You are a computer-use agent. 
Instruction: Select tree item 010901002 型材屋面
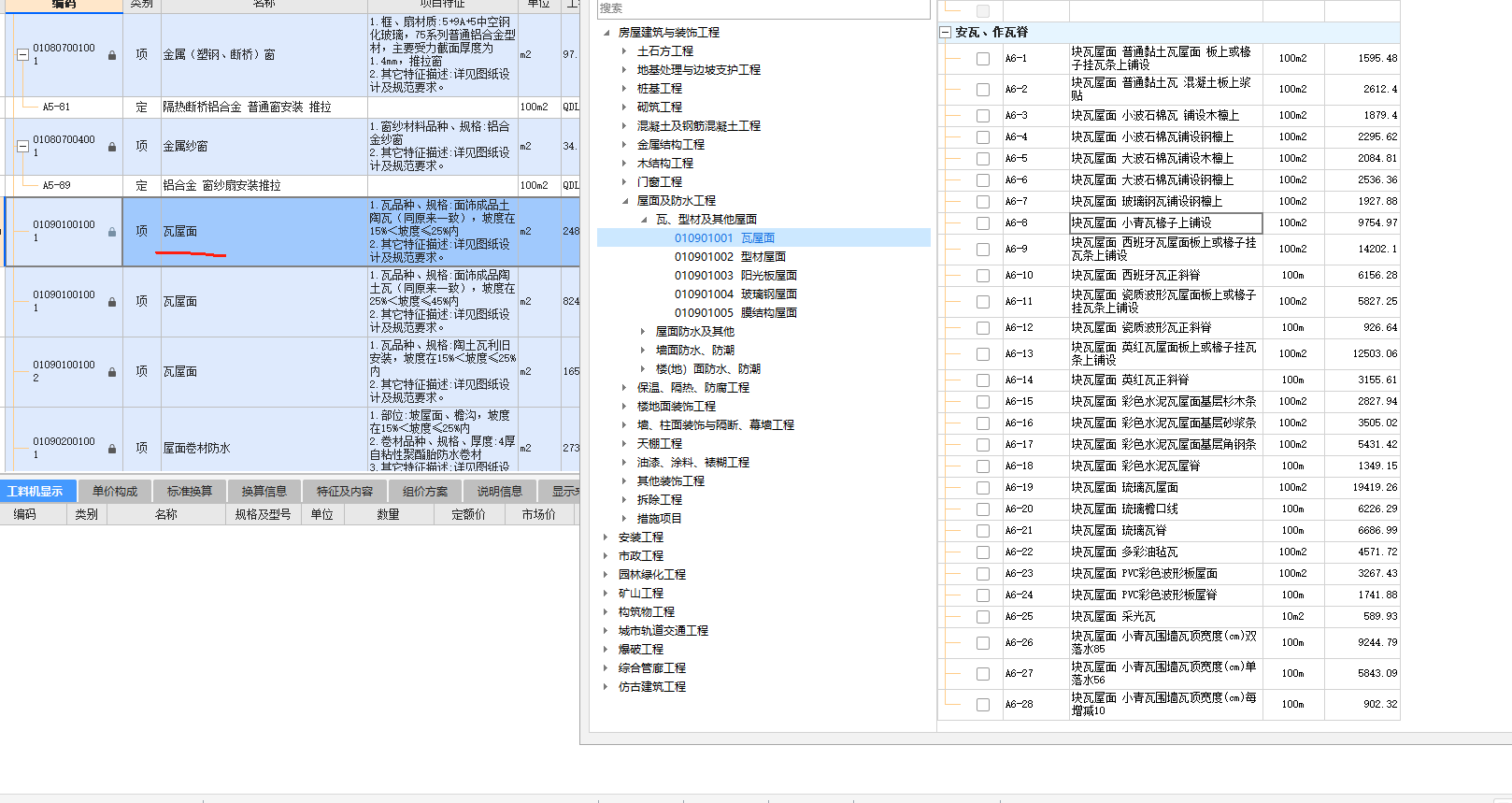730,257
